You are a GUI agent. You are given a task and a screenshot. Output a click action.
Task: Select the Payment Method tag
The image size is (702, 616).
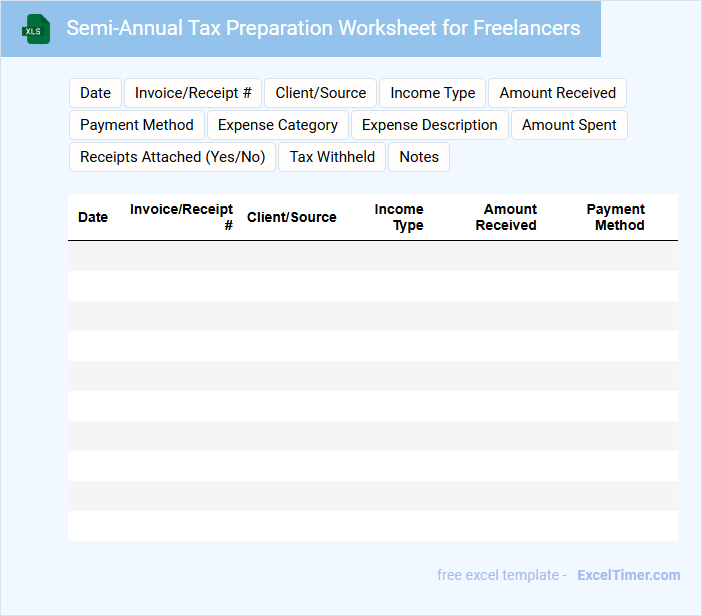(137, 125)
